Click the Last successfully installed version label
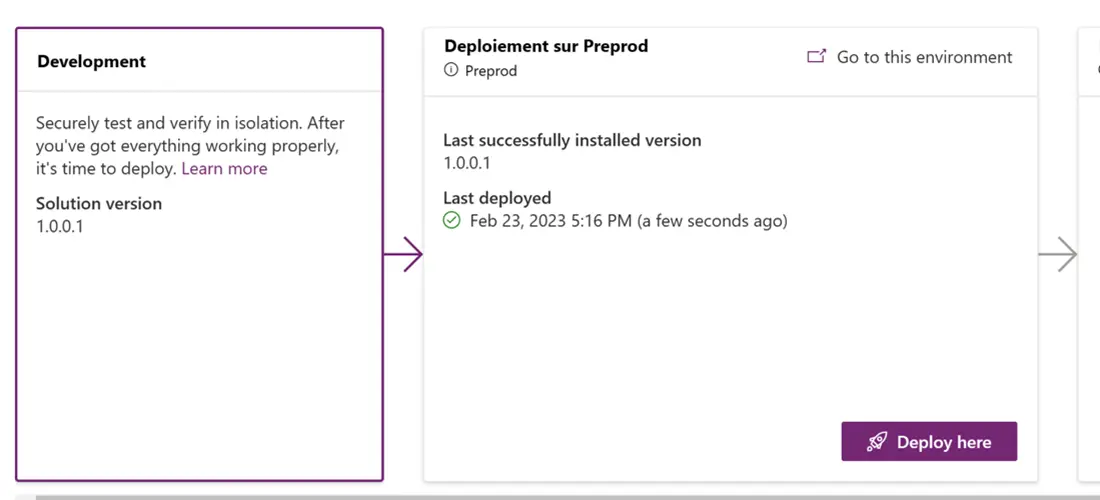Screen dimensions: 1100x500 point(572,140)
